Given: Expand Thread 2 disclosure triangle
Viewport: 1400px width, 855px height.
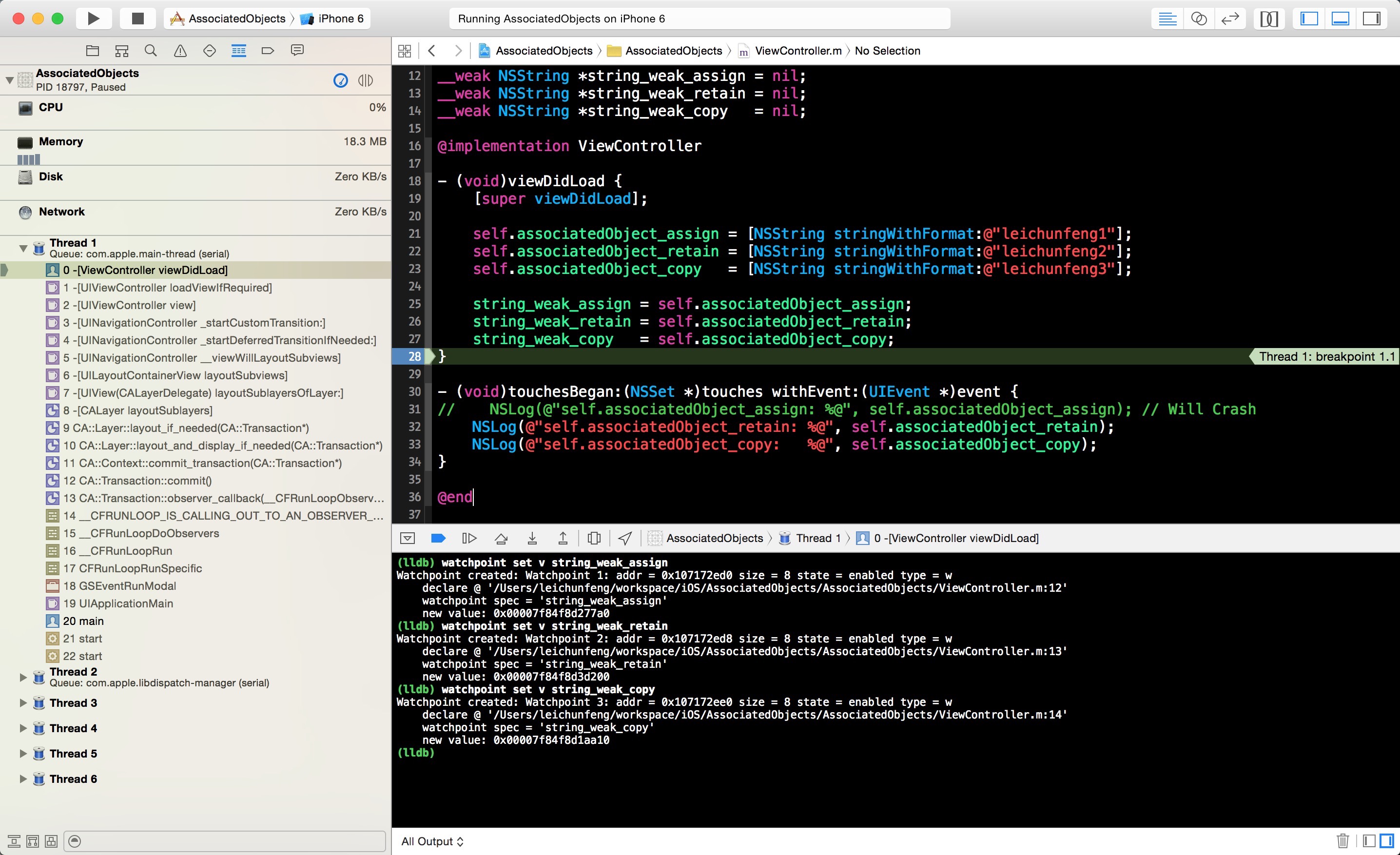Looking at the screenshot, I should point(23,677).
